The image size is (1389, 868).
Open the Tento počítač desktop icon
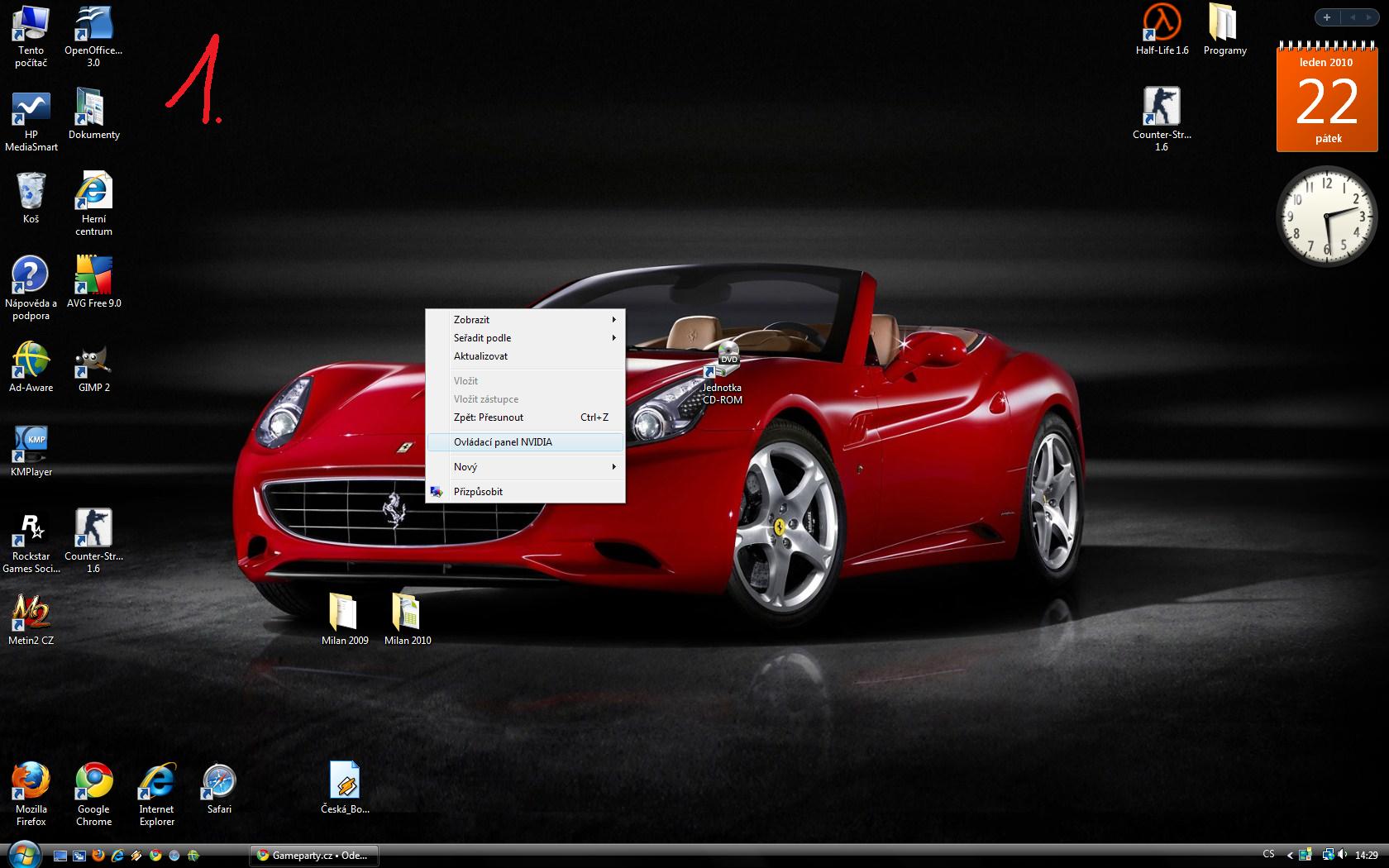click(31, 36)
